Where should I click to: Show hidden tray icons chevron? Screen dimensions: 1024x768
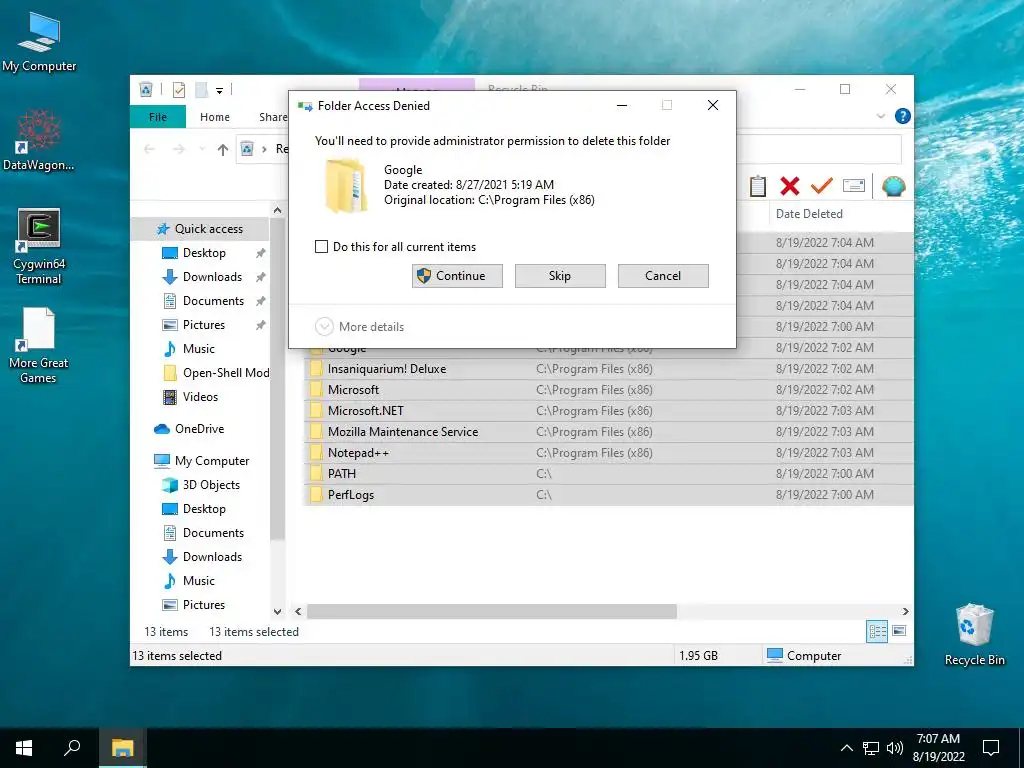(846, 748)
